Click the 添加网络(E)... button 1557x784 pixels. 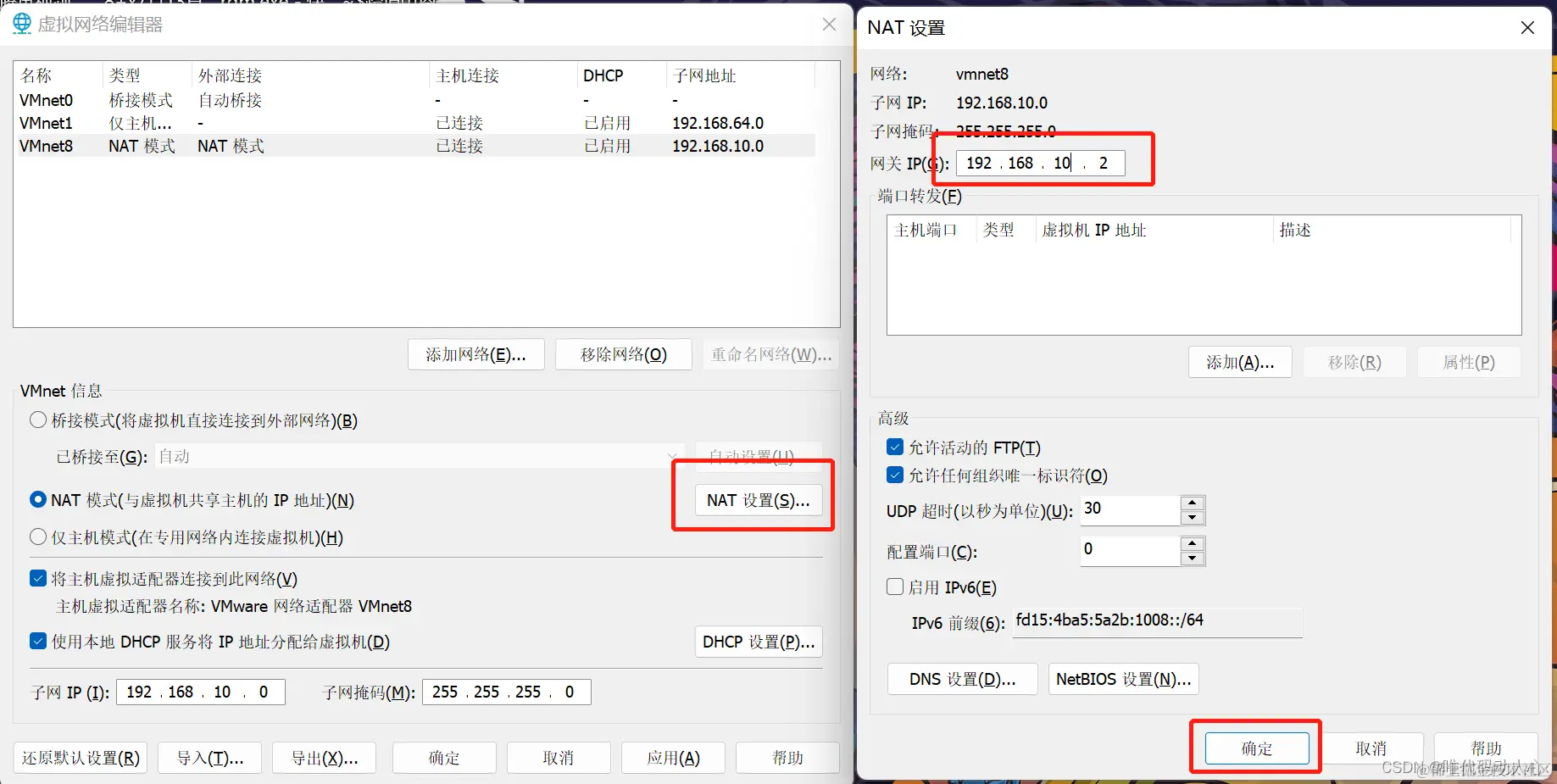475,354
